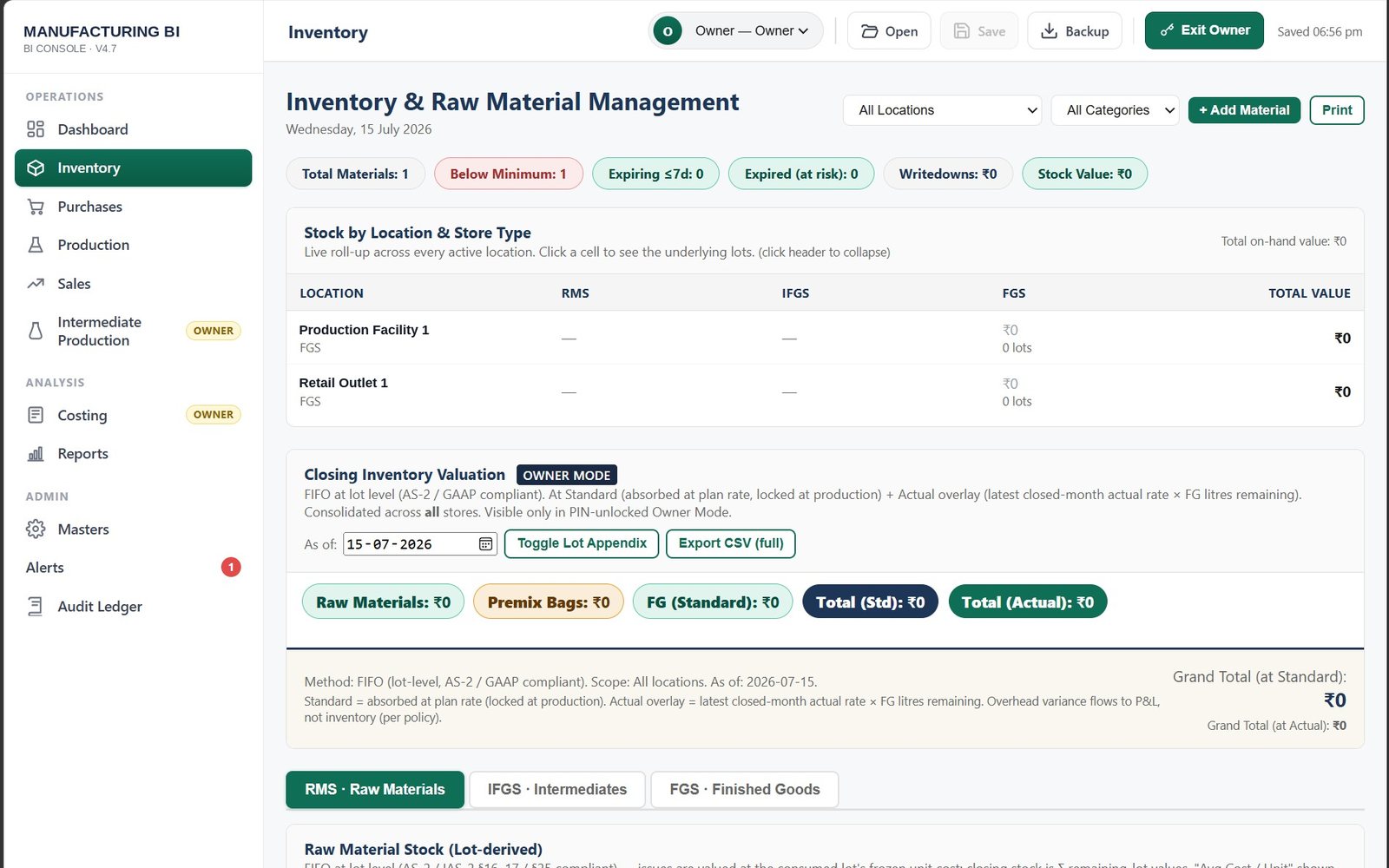Switch to IFGS · Intermediates tab

coord(557,789)
